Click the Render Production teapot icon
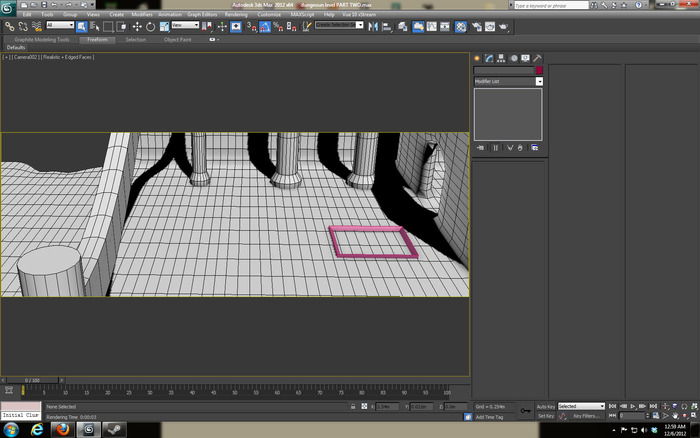This screenshot has height=438, width=700. 504,27
